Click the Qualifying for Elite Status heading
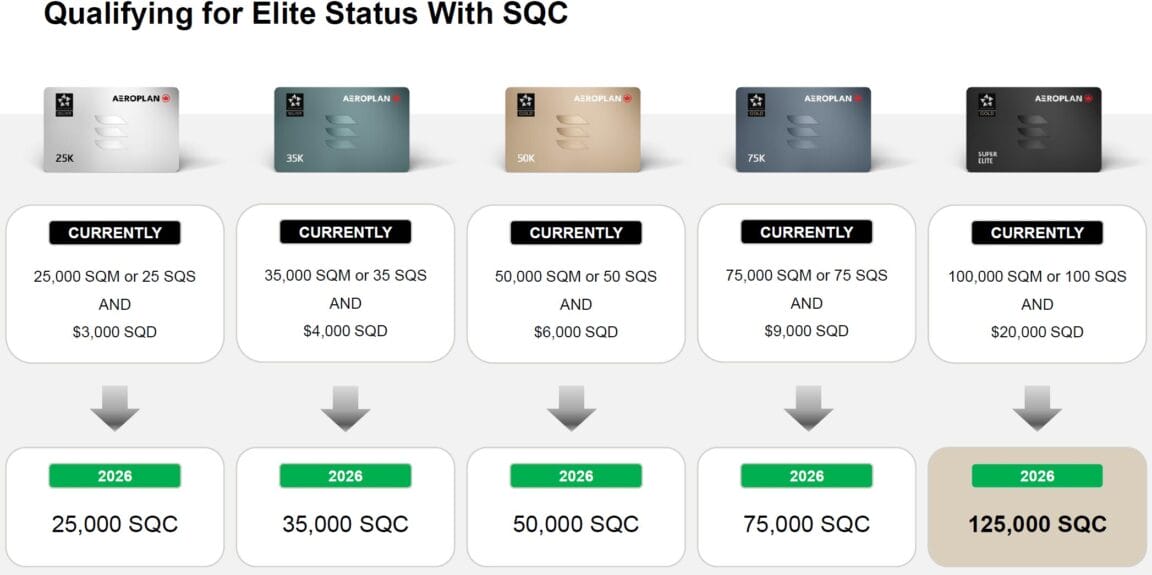Image resolution: width=1152 pixels, height=575 pixels. coord(306,14)
